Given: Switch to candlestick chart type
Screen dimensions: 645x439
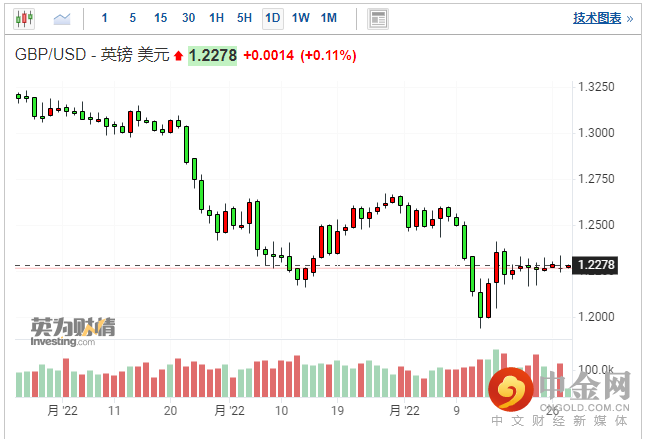Looking at the screenshot, I should [25, 18].
